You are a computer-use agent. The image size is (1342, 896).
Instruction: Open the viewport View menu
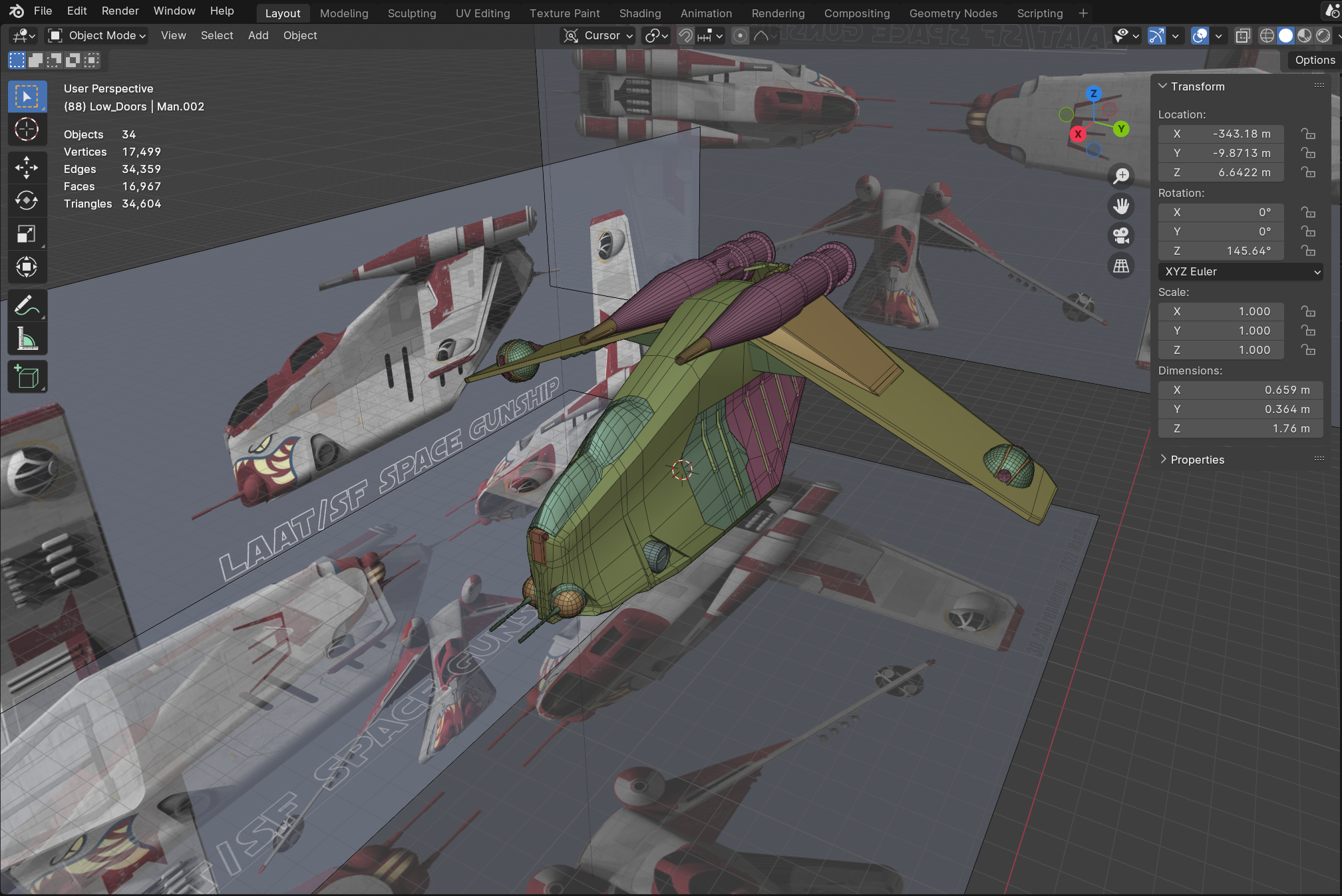click(173, 36)
